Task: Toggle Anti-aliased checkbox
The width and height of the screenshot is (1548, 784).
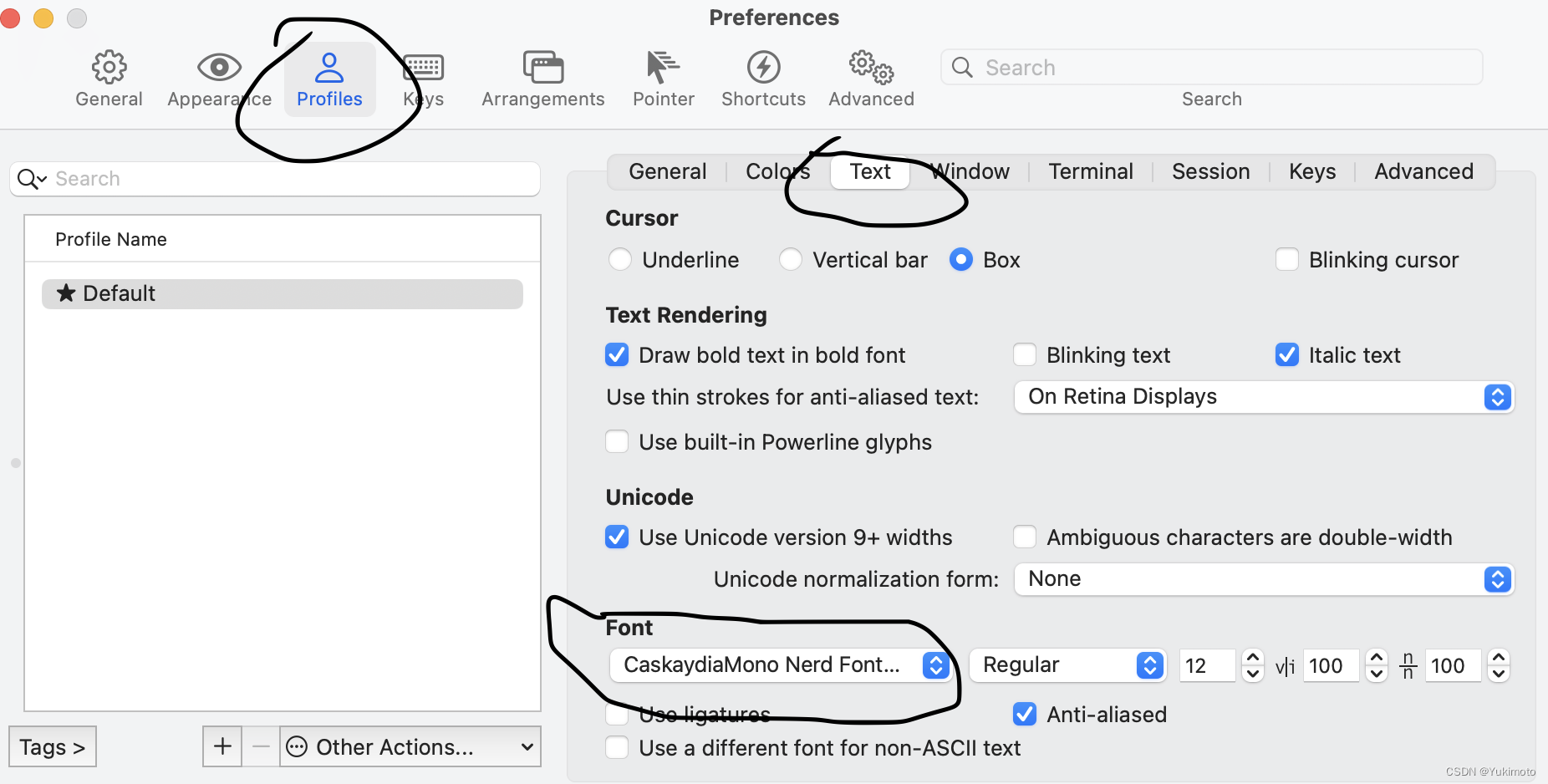Action: [x=1025, y=714]
